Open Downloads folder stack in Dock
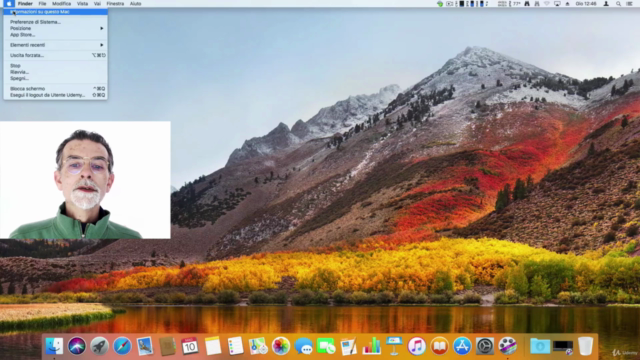The width and height of the screenshot is (640, 360). pos(540,346)
